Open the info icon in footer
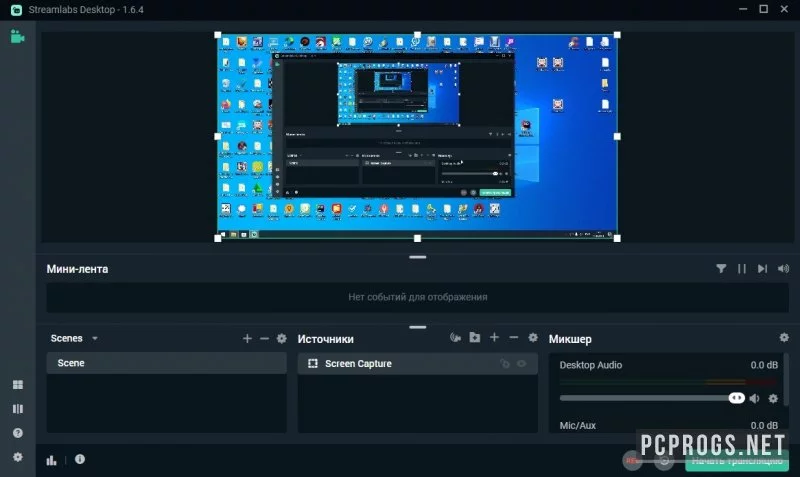 tap(80, 459)
